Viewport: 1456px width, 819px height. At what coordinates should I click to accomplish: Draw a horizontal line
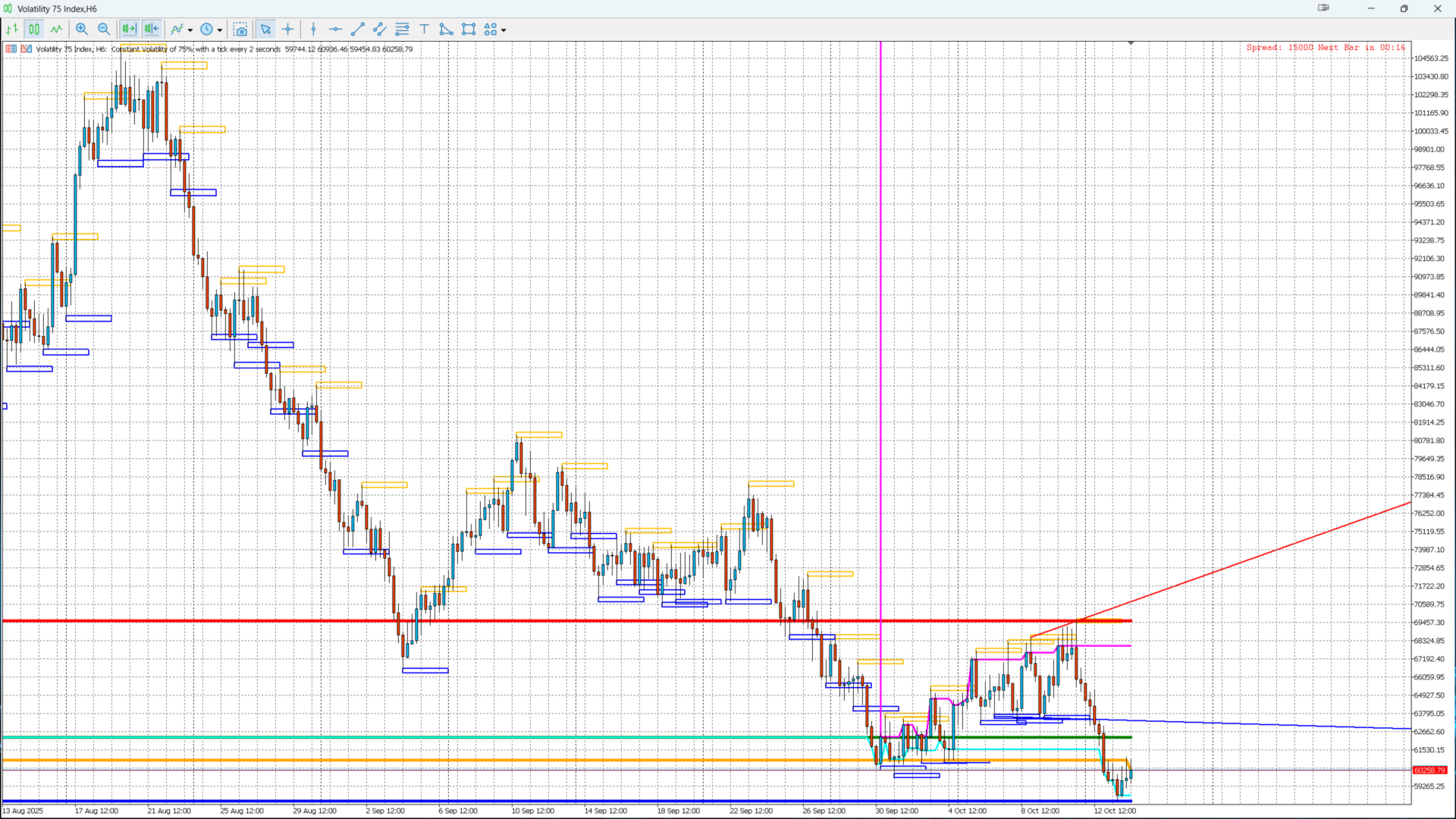coord(335,29)
